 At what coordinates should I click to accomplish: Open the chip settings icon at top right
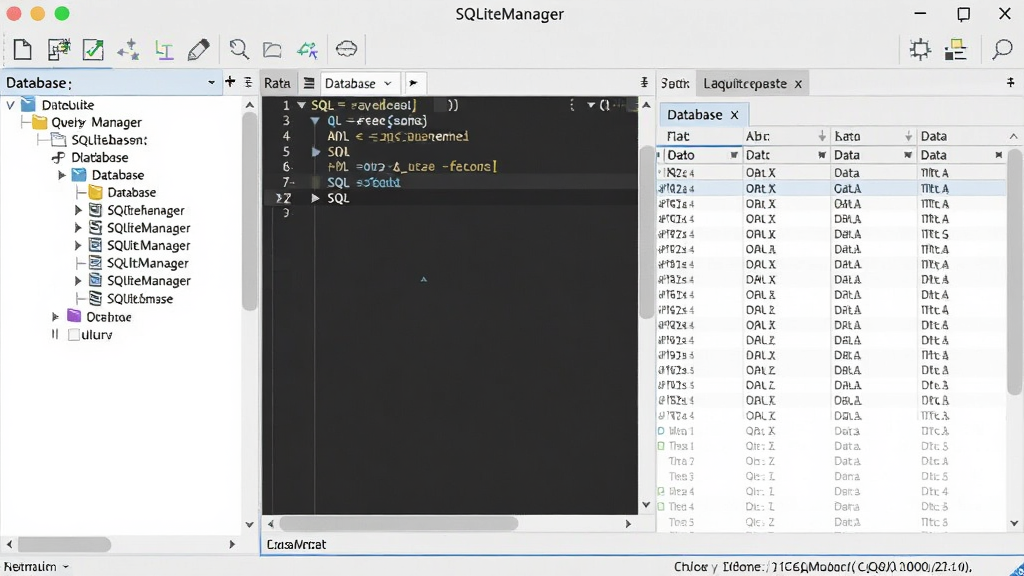tap(920, 50)
